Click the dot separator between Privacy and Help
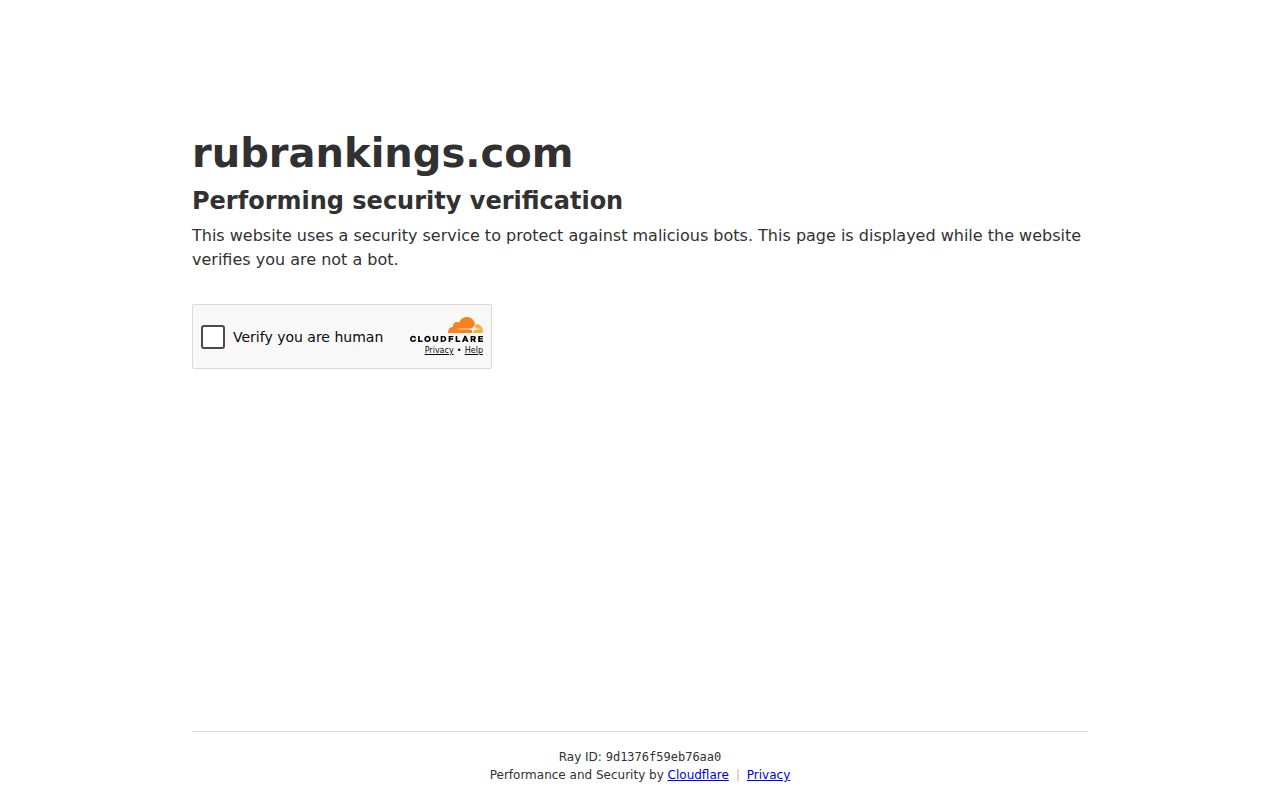 click(459, 350)
